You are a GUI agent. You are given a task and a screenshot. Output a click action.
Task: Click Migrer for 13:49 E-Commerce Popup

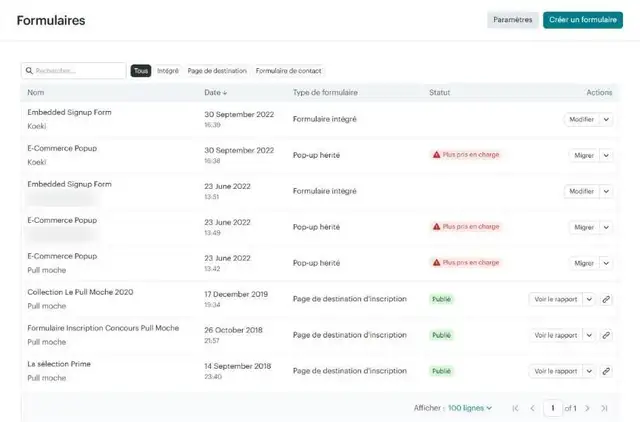point(584,227)
